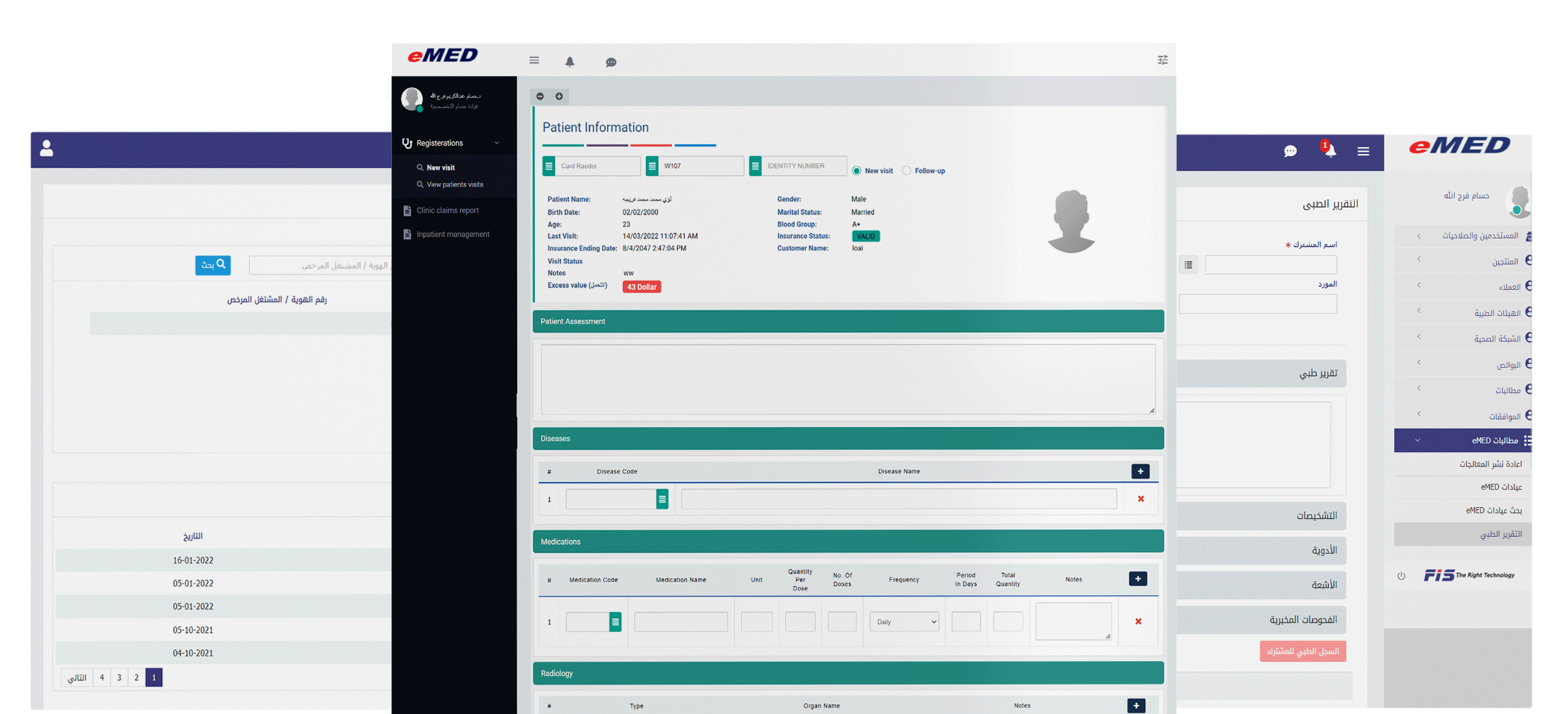The image size is (1568, 714).
Task: Open the disease code lookup list icon
Action: [x=662, y=499]
